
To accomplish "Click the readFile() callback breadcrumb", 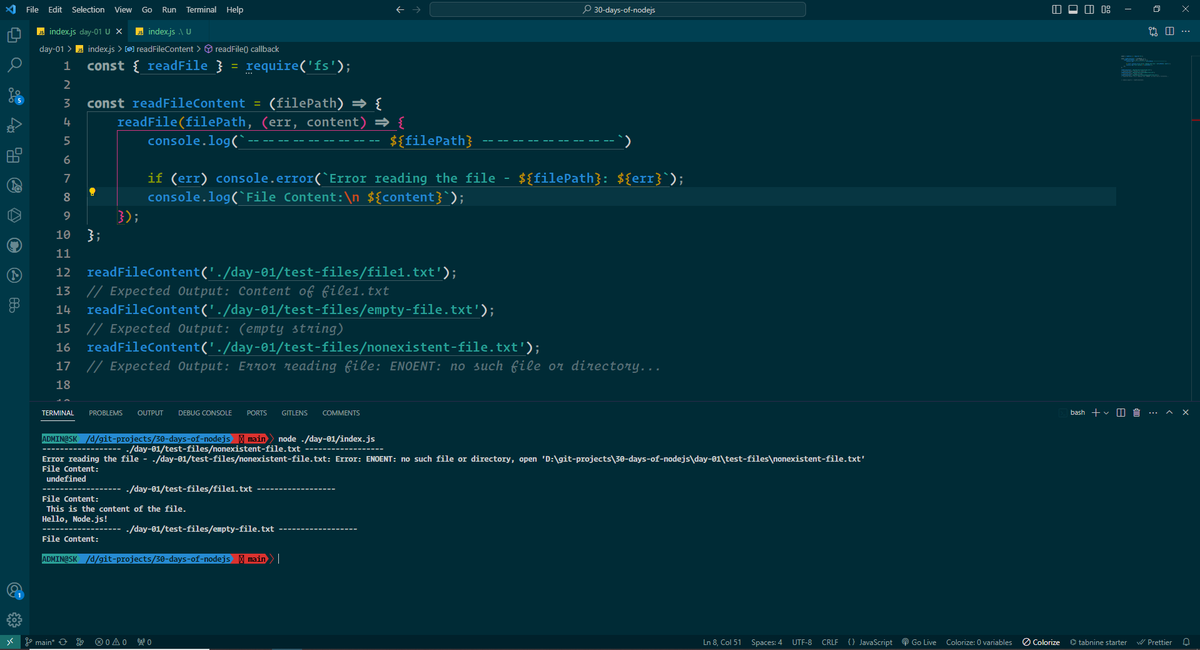I will [x=241, y=49].
